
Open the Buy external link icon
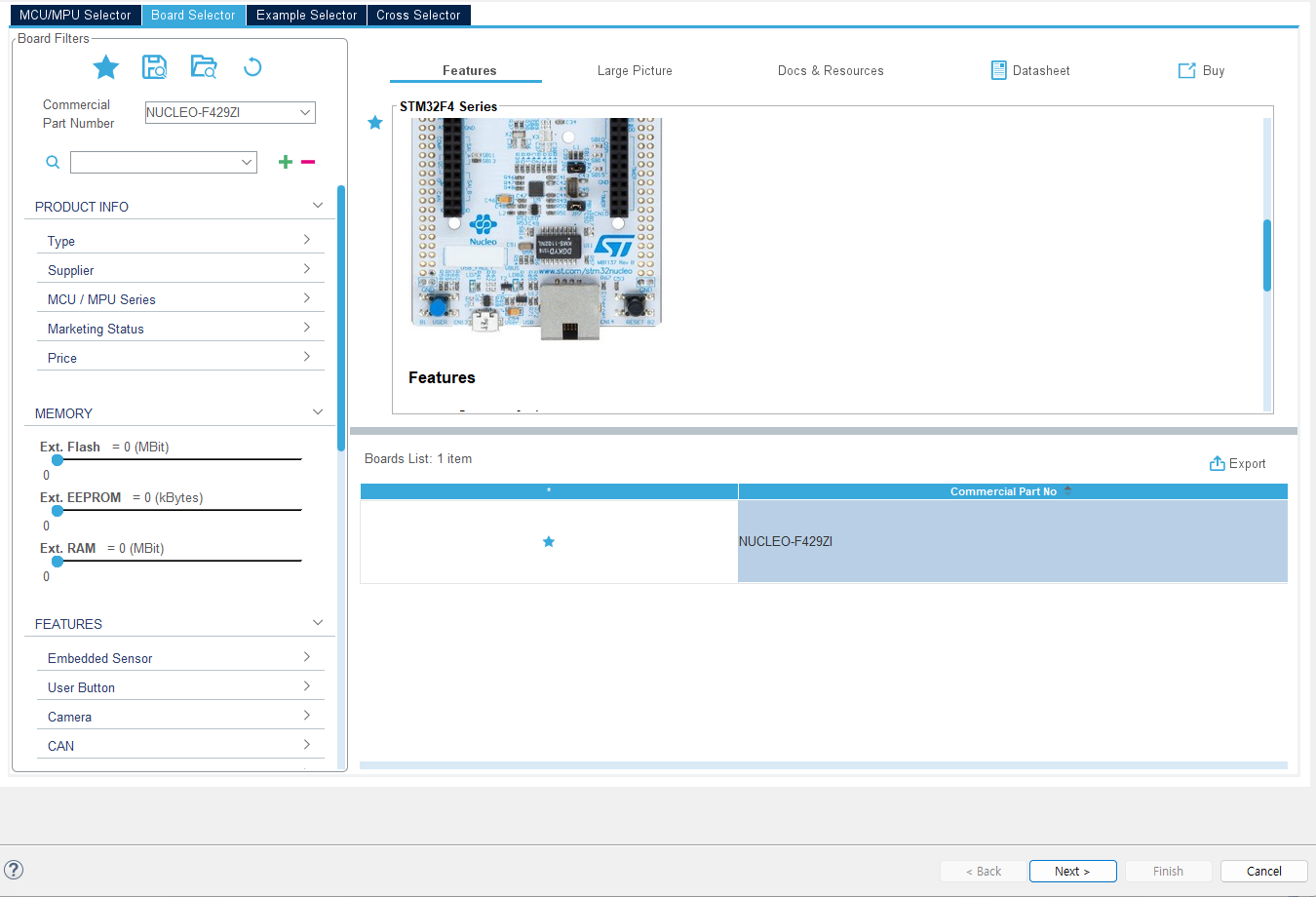tap(1186, 70)
